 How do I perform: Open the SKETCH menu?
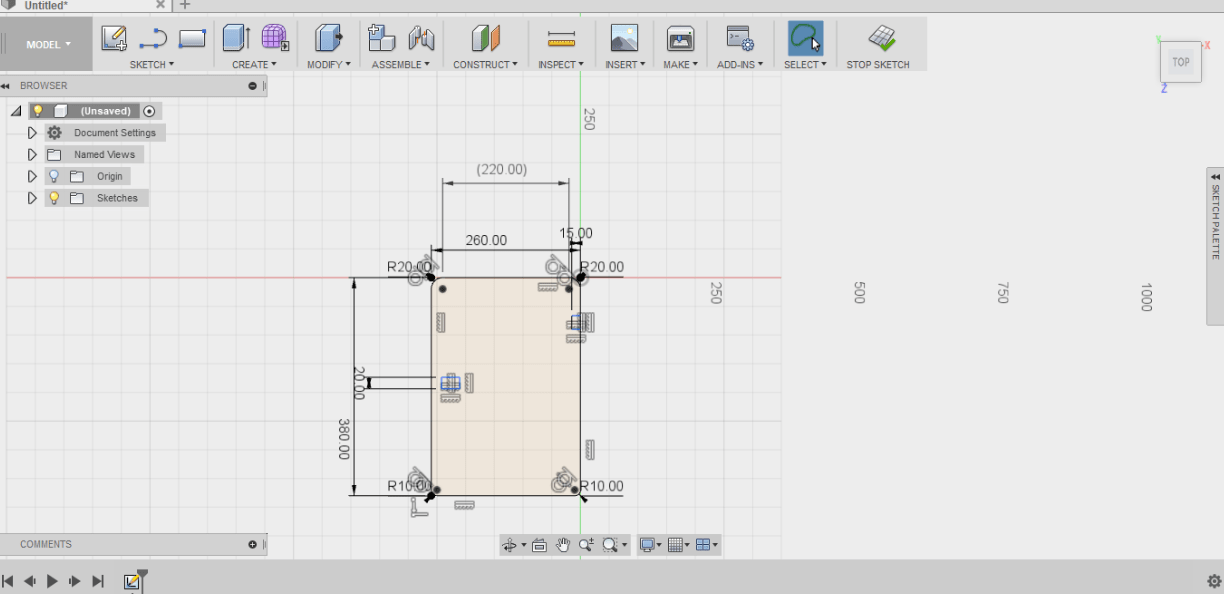(x=152, y=64)
